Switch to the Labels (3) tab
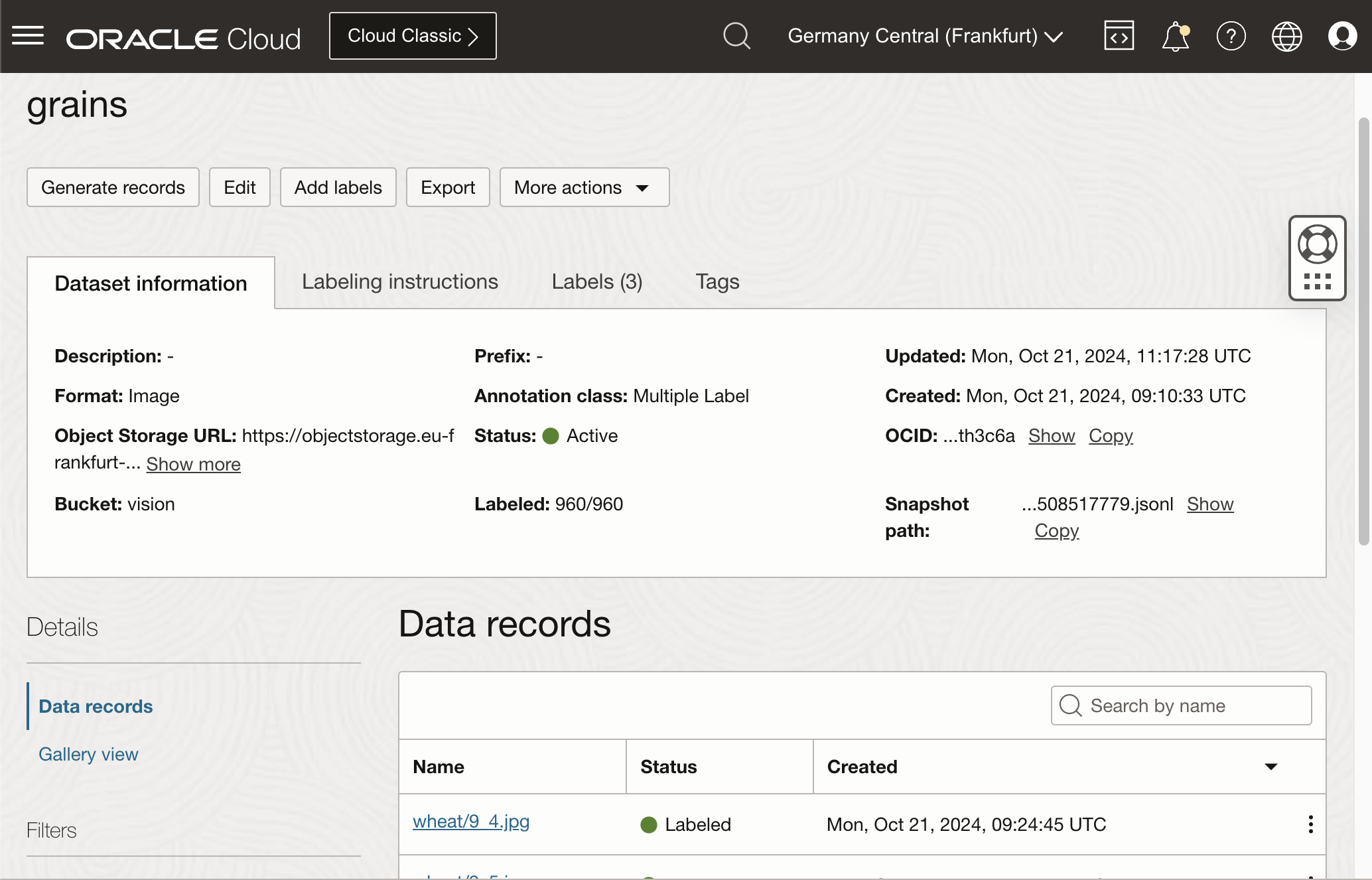This screenshot has width=1372, height=880. [x=596, y=282]
